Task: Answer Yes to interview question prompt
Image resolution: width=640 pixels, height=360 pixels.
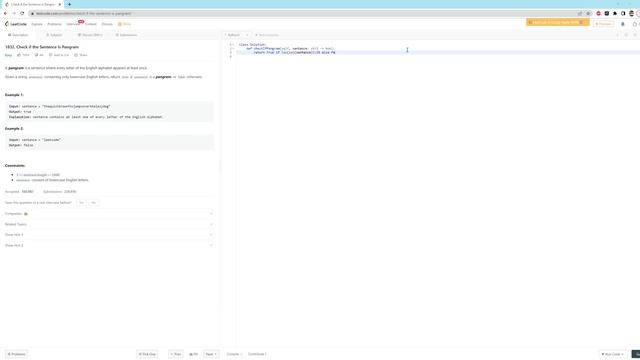Action: [81, 203]
